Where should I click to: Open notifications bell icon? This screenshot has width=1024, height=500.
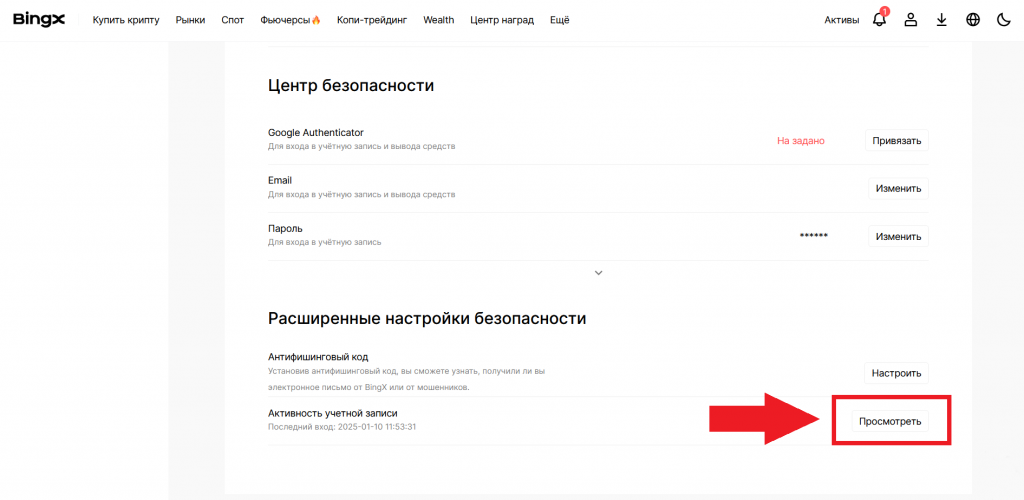880,19
